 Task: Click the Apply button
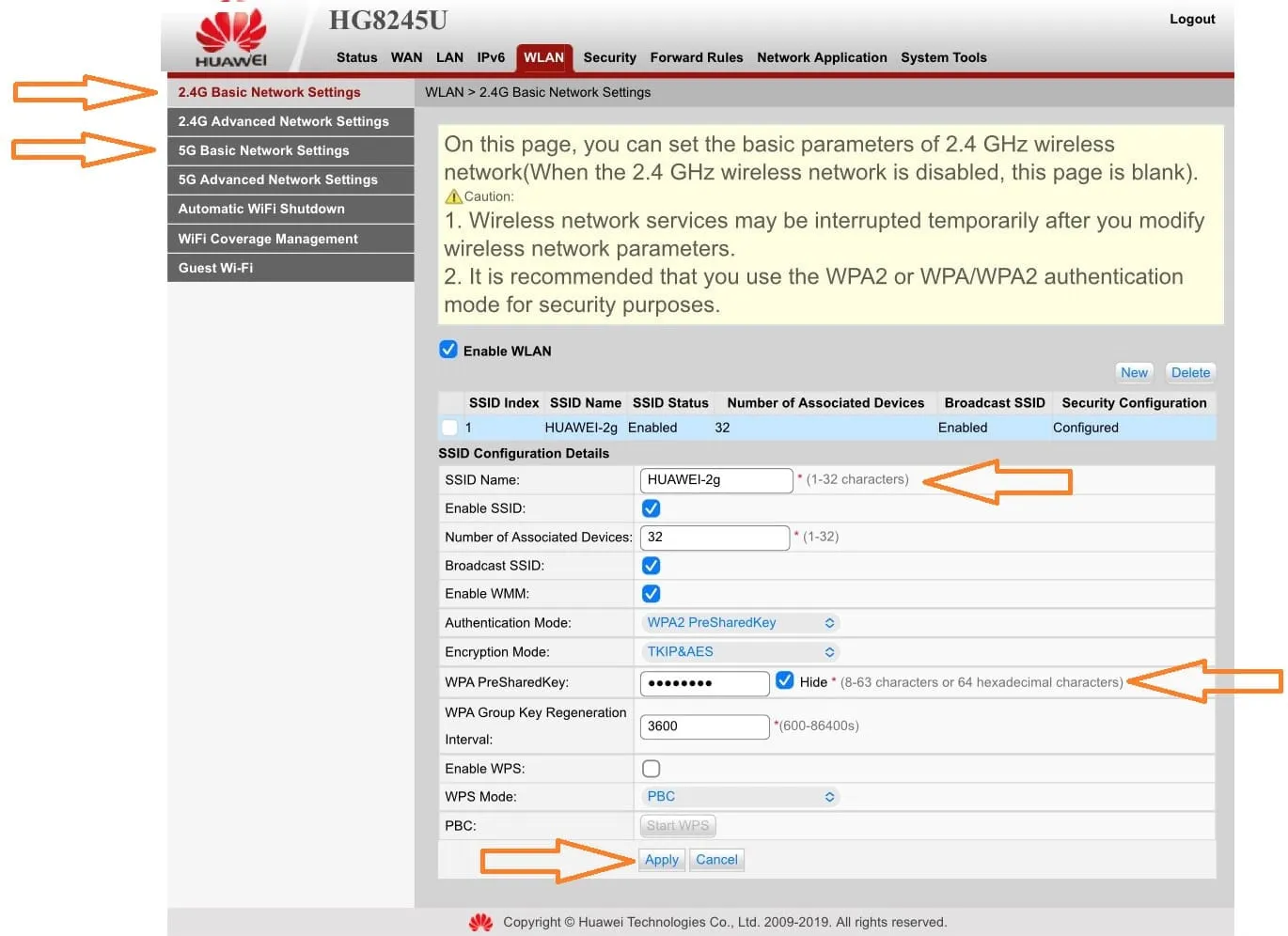click(x=662, y=860)
